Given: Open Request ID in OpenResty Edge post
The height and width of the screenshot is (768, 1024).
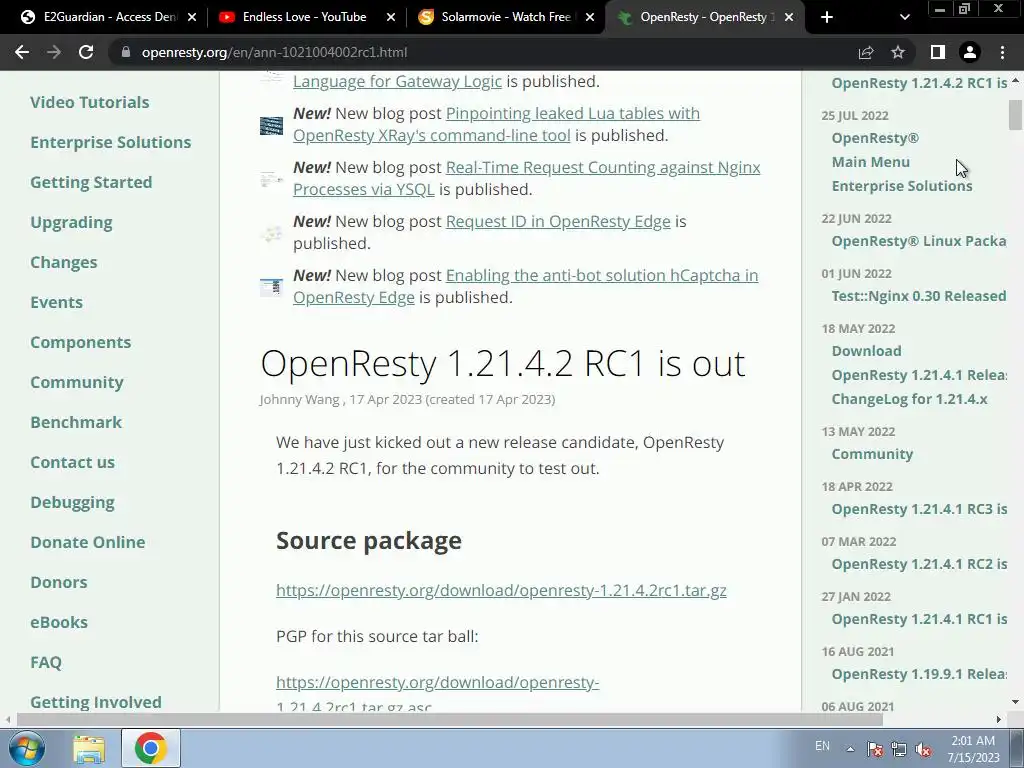Looking at the screenshot, I should pyautogui.click(x=558, y=221).
